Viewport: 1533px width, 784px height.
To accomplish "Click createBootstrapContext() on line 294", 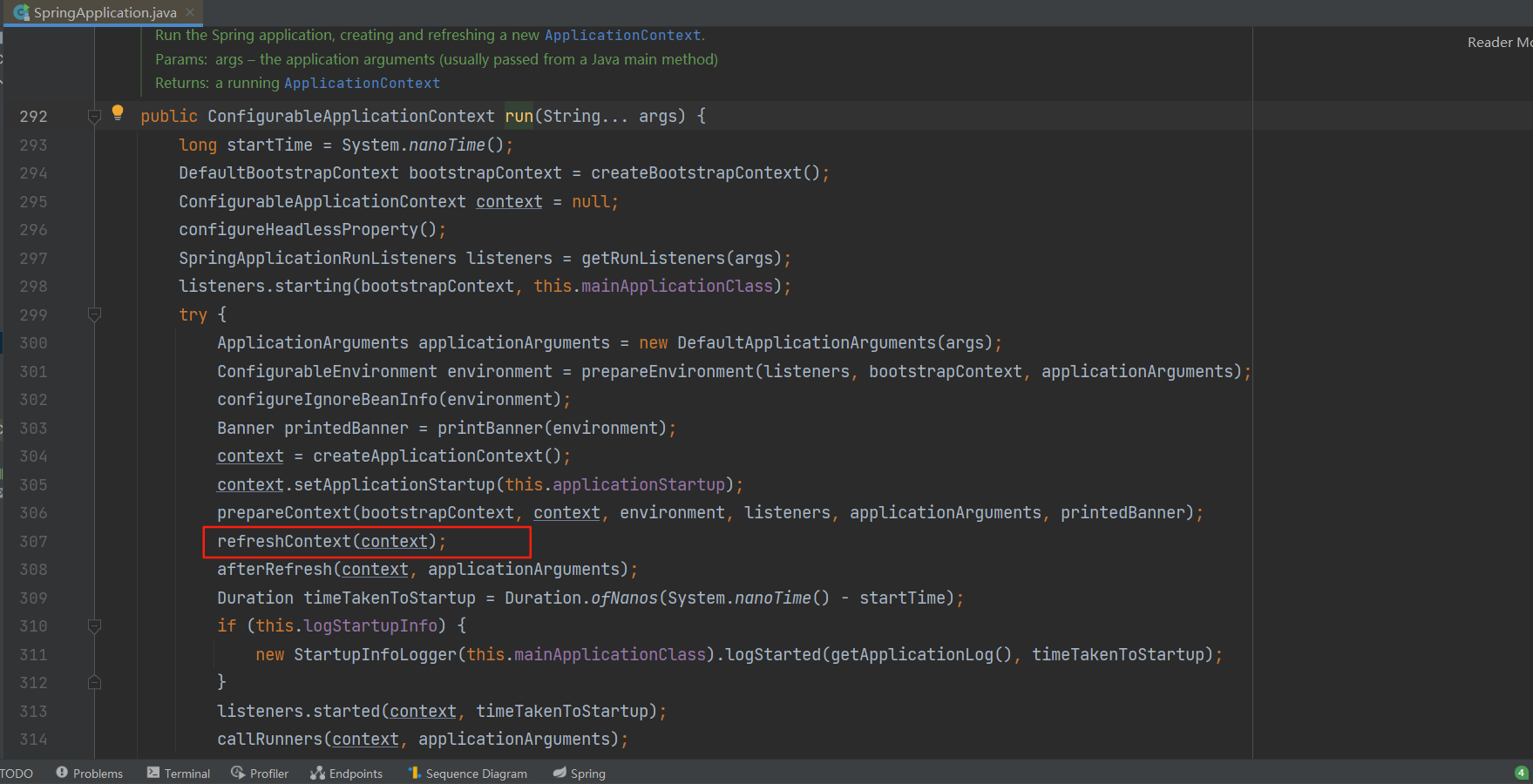I will [x=705, y=172].
